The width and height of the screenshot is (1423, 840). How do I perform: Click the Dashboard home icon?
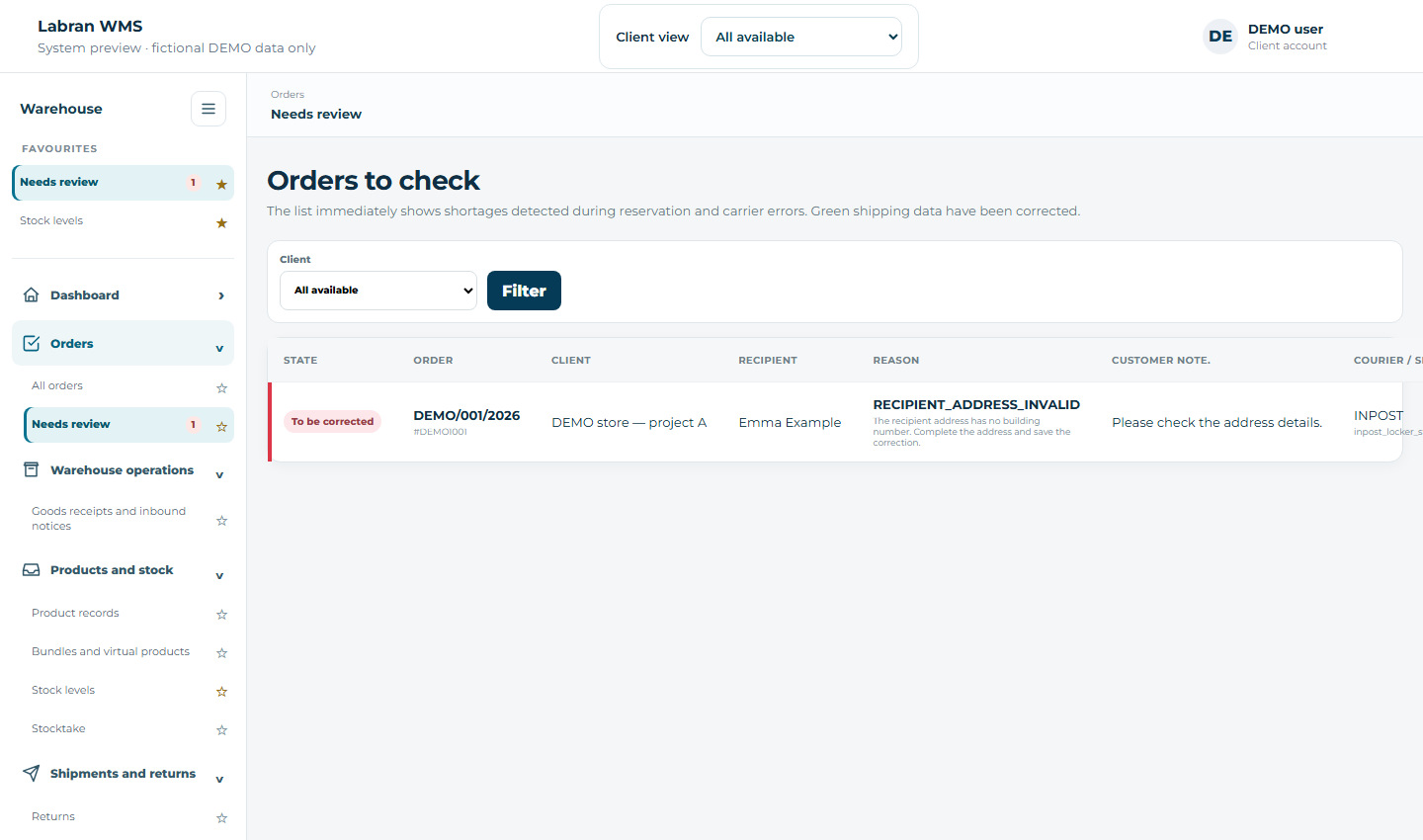pyautogui.click(x=32, y=294)
